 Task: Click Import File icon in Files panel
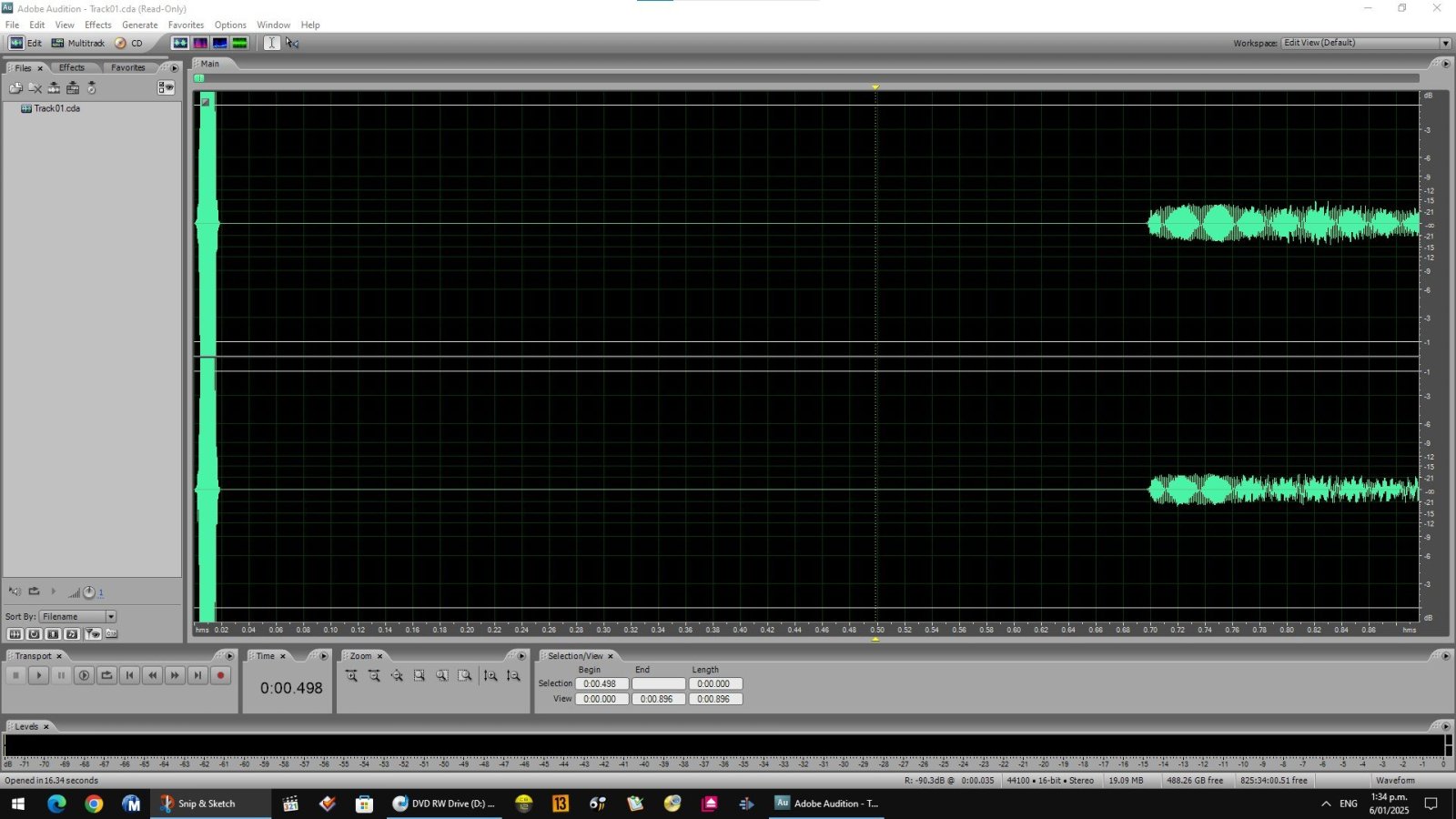click(15, 88)
